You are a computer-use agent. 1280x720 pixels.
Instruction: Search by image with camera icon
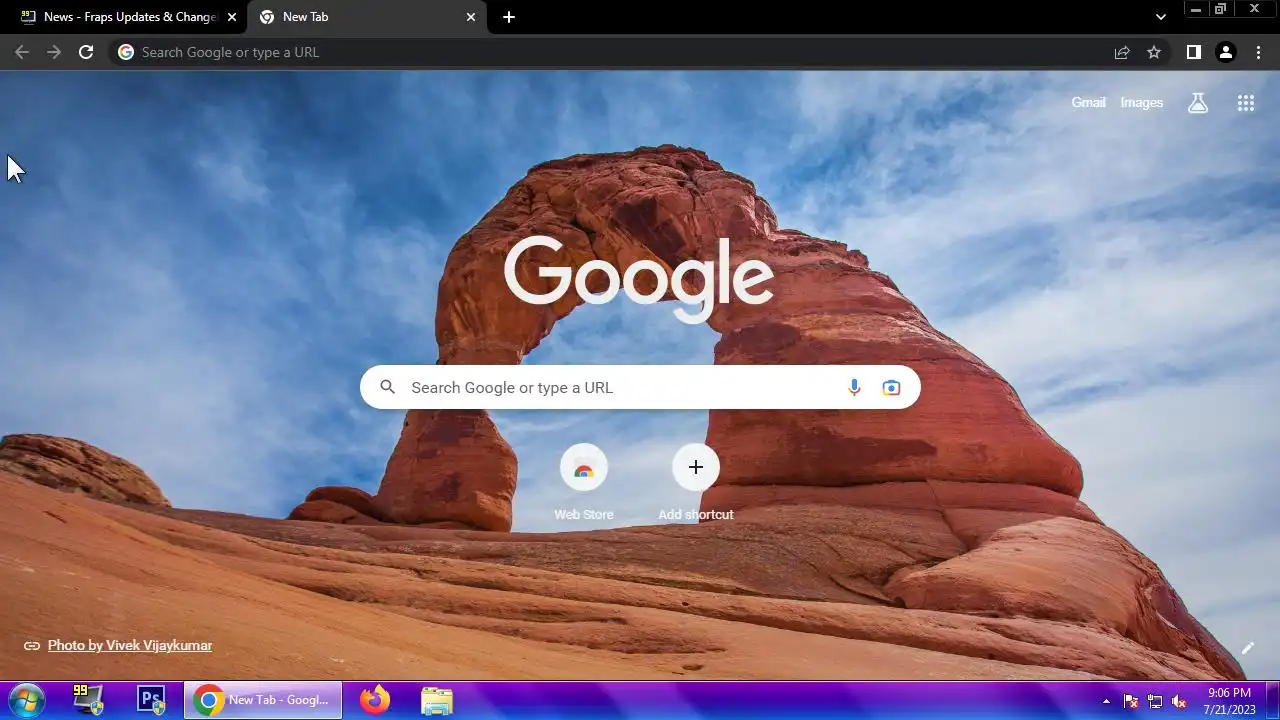pos(891,388)
